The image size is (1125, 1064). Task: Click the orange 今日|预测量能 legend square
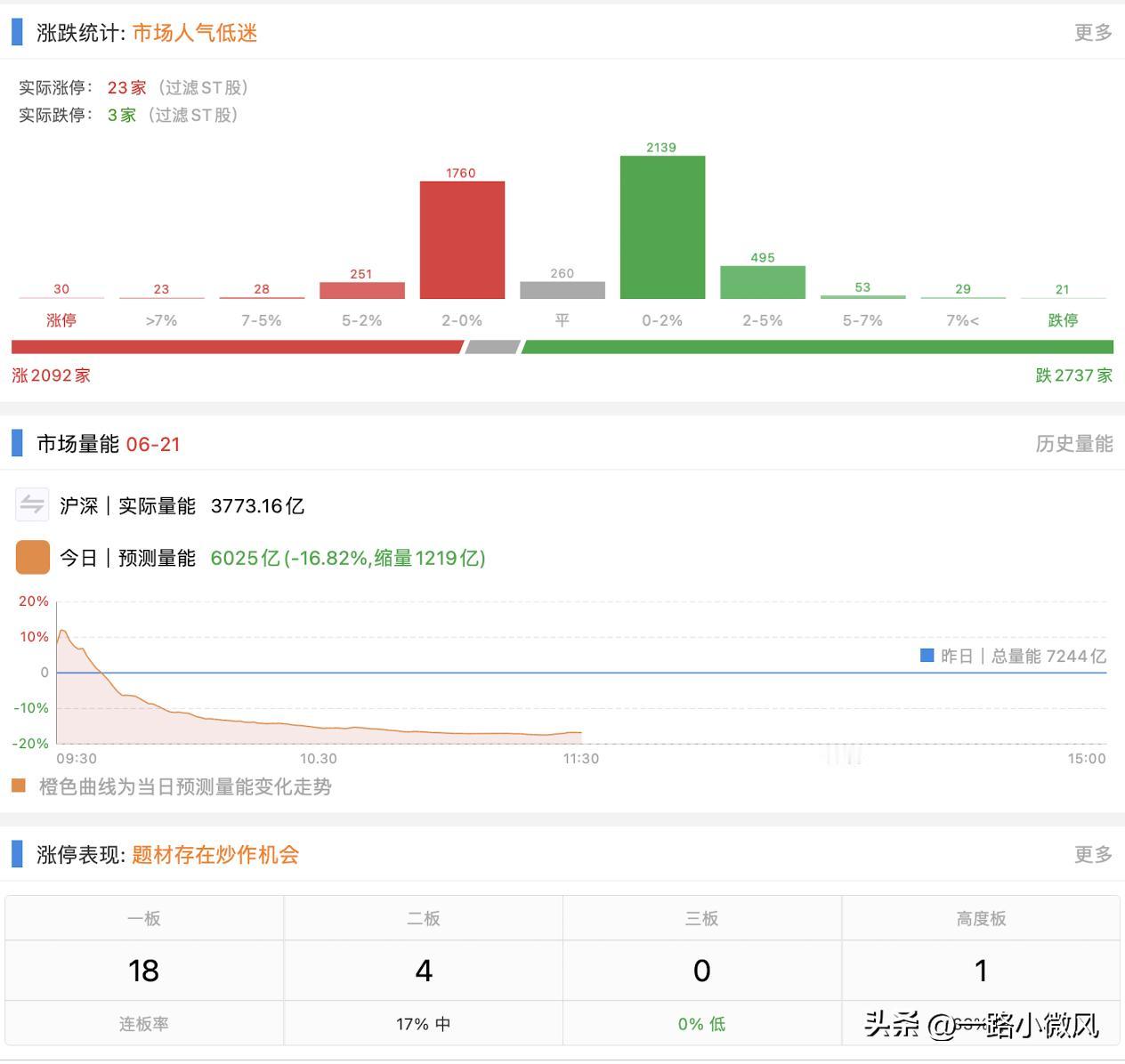coord(32,557)
